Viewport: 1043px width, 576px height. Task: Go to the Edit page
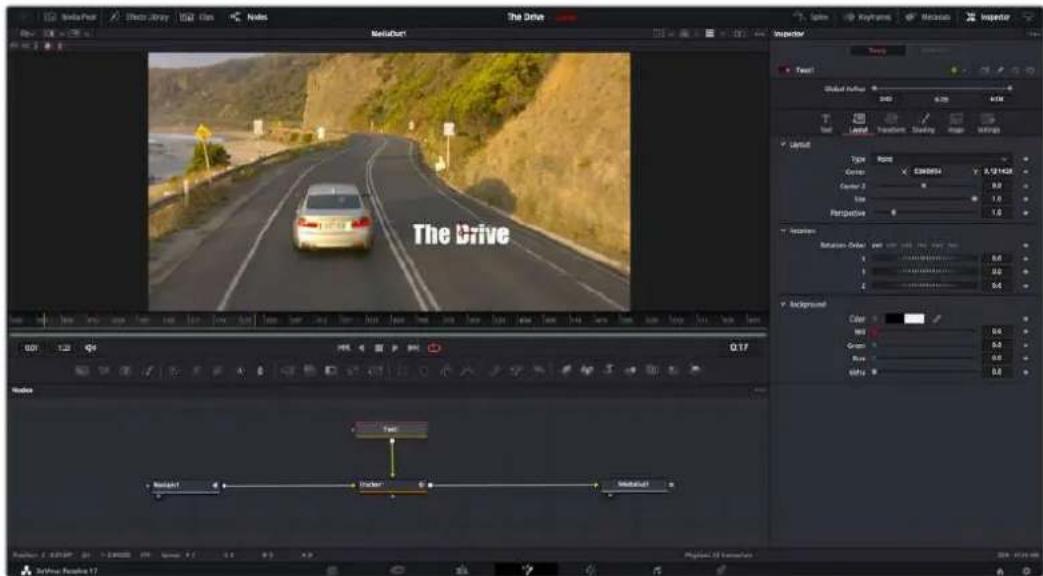pos(462,569)
